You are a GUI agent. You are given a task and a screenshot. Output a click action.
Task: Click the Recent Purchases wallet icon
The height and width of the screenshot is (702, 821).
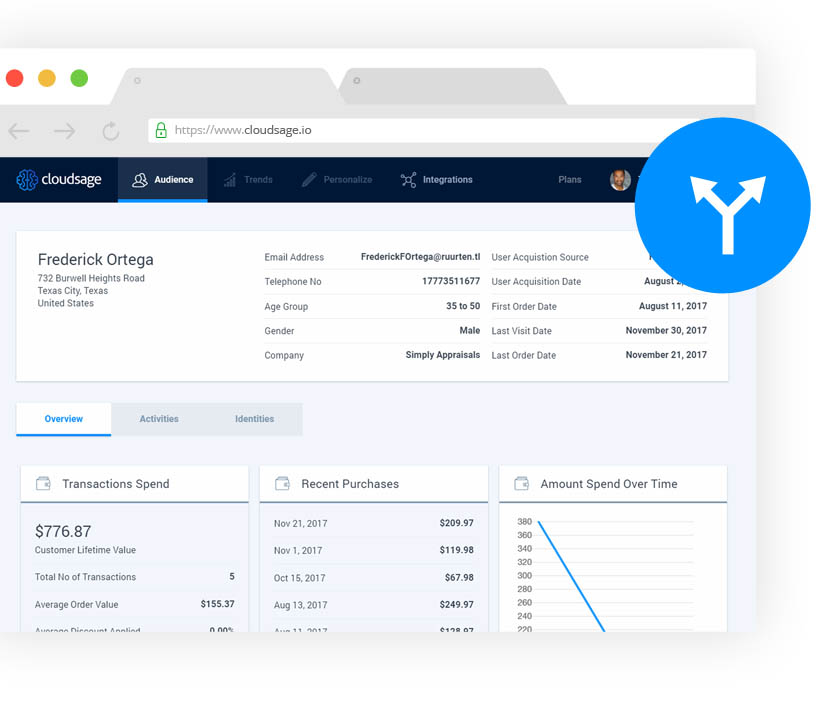tap(282, 484)
